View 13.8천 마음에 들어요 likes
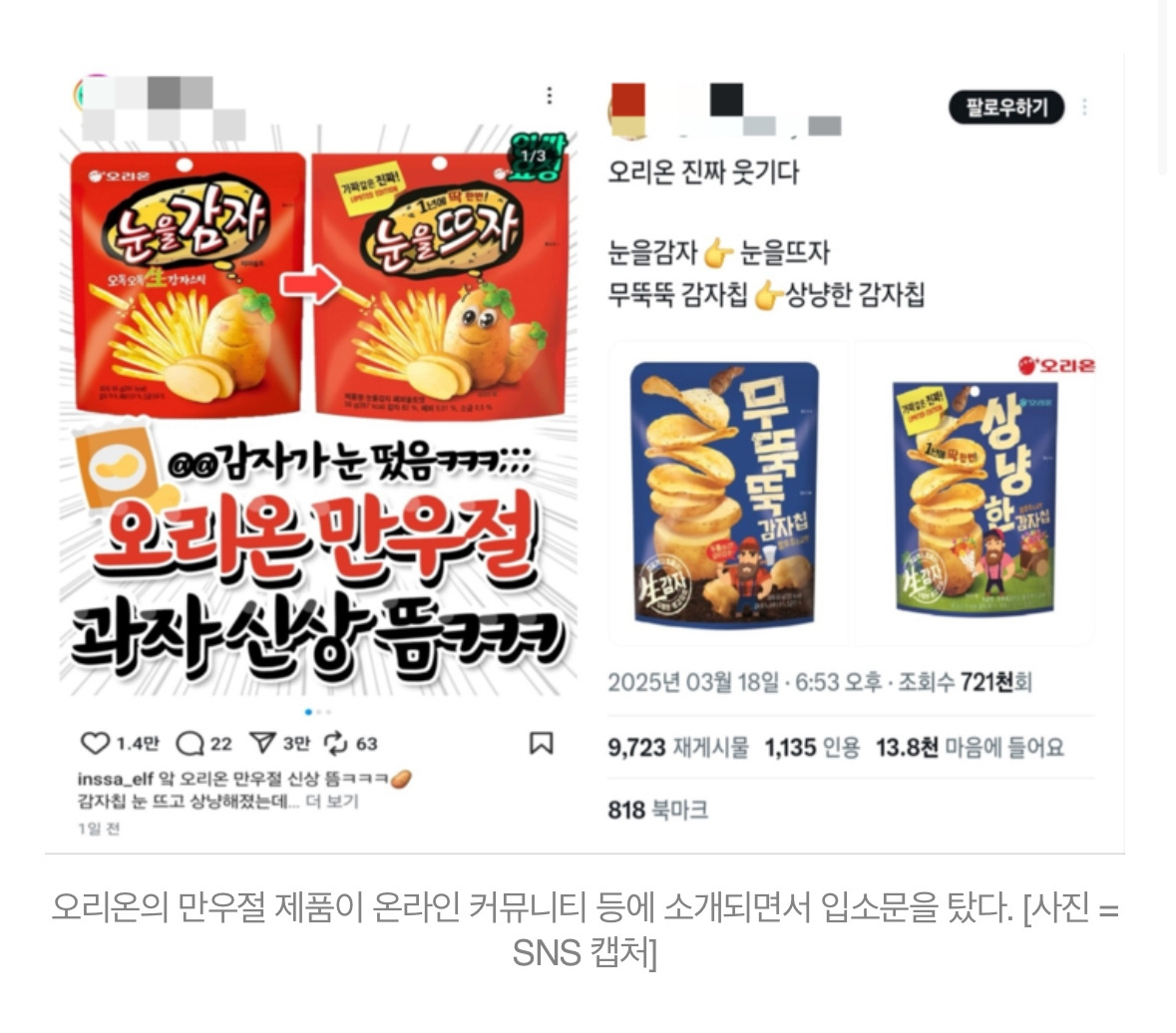Screen dimensions: 1176x1033 971,748
